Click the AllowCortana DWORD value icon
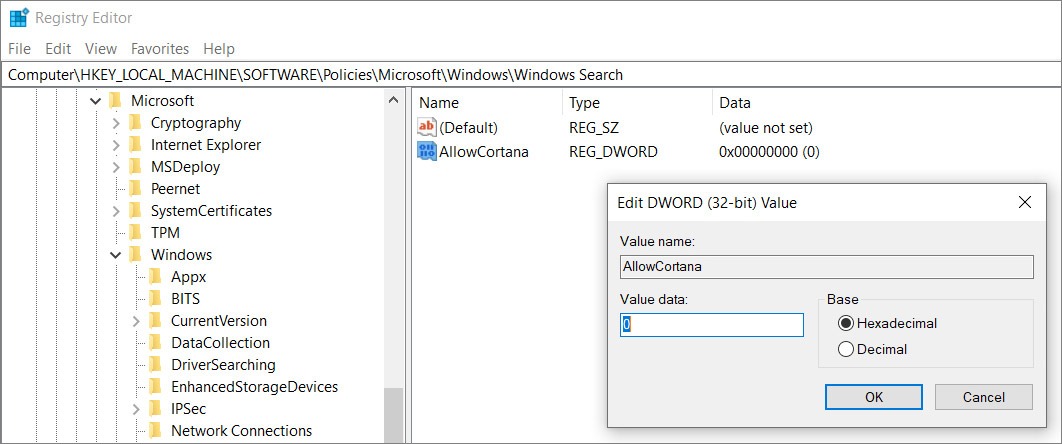 (427, 152)
